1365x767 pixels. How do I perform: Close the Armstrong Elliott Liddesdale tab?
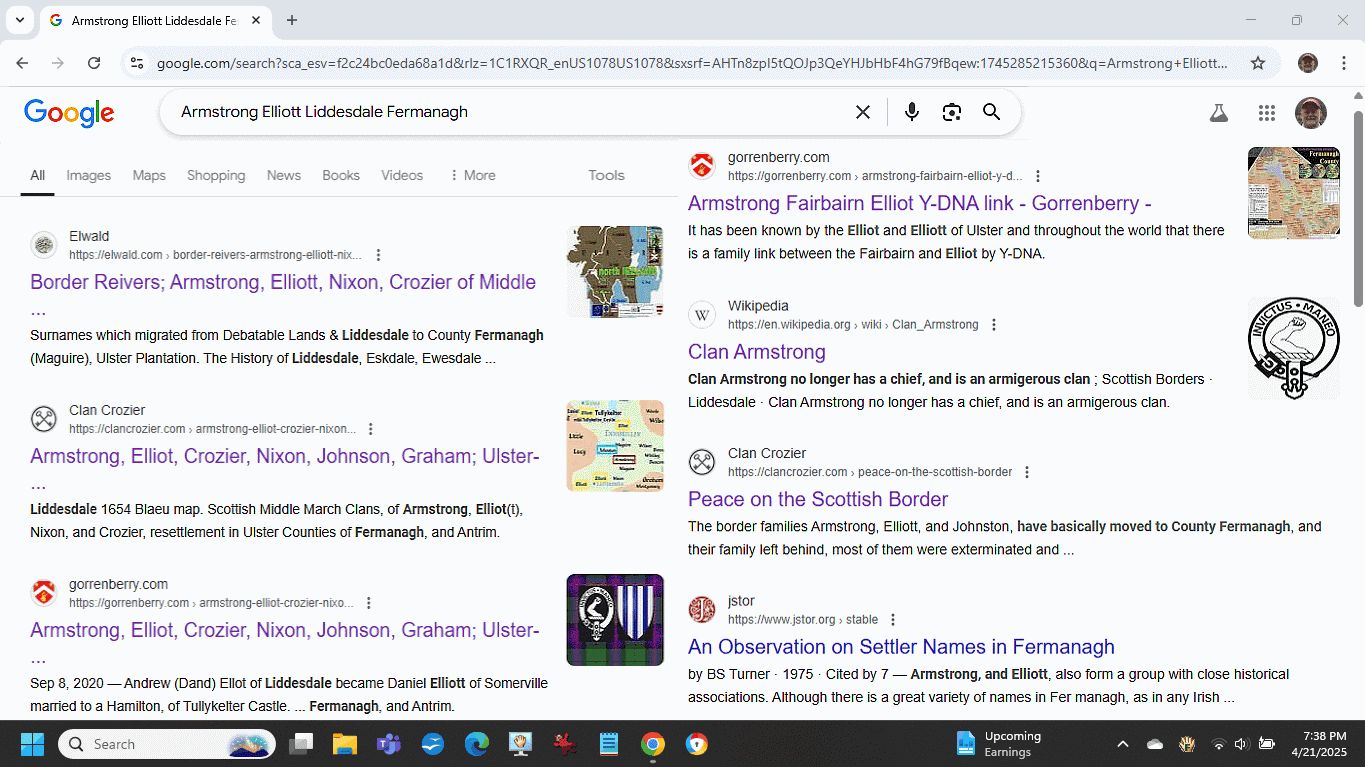[256, 20]
